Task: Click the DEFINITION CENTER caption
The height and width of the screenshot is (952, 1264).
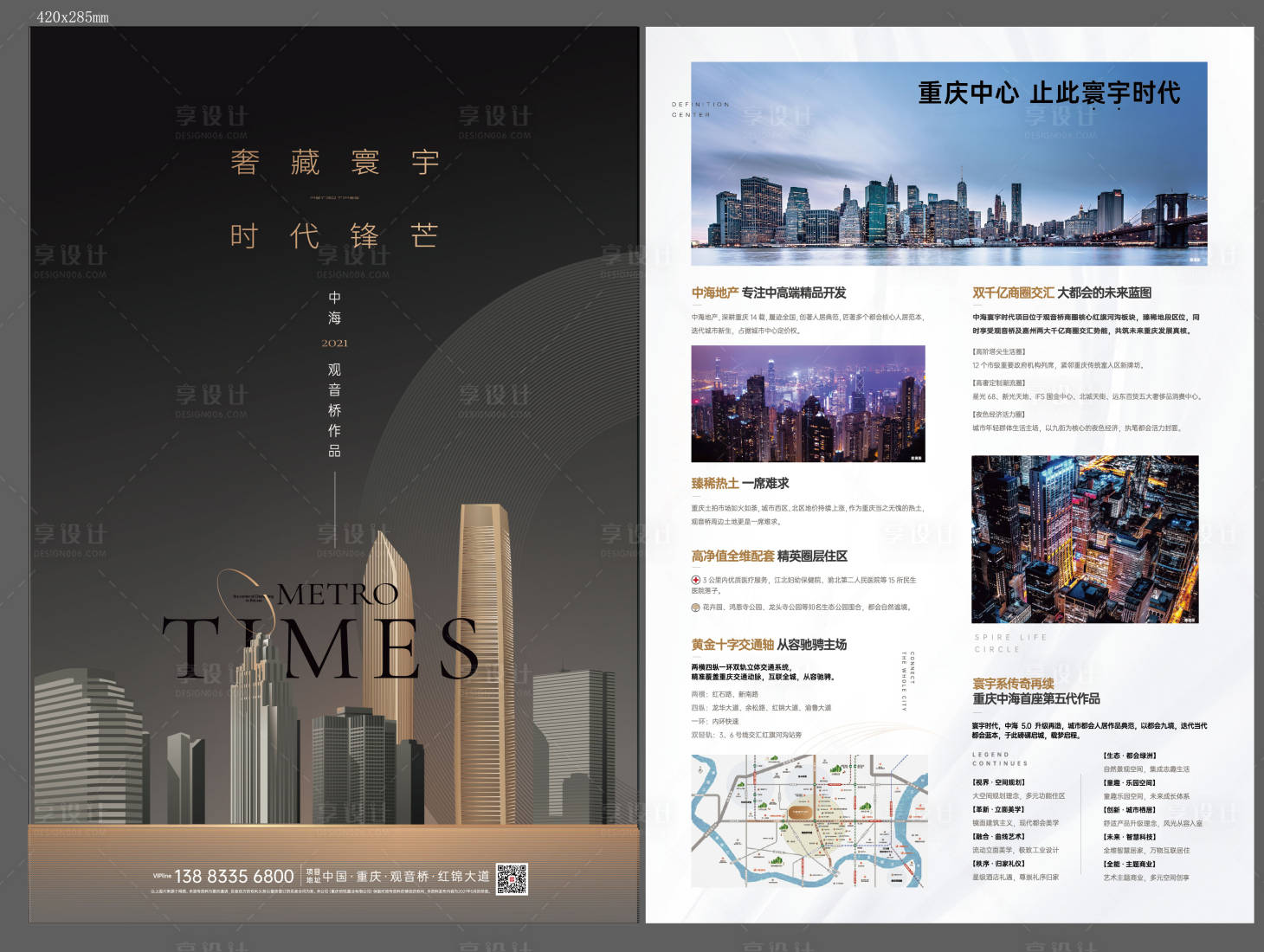Action: 700,109
